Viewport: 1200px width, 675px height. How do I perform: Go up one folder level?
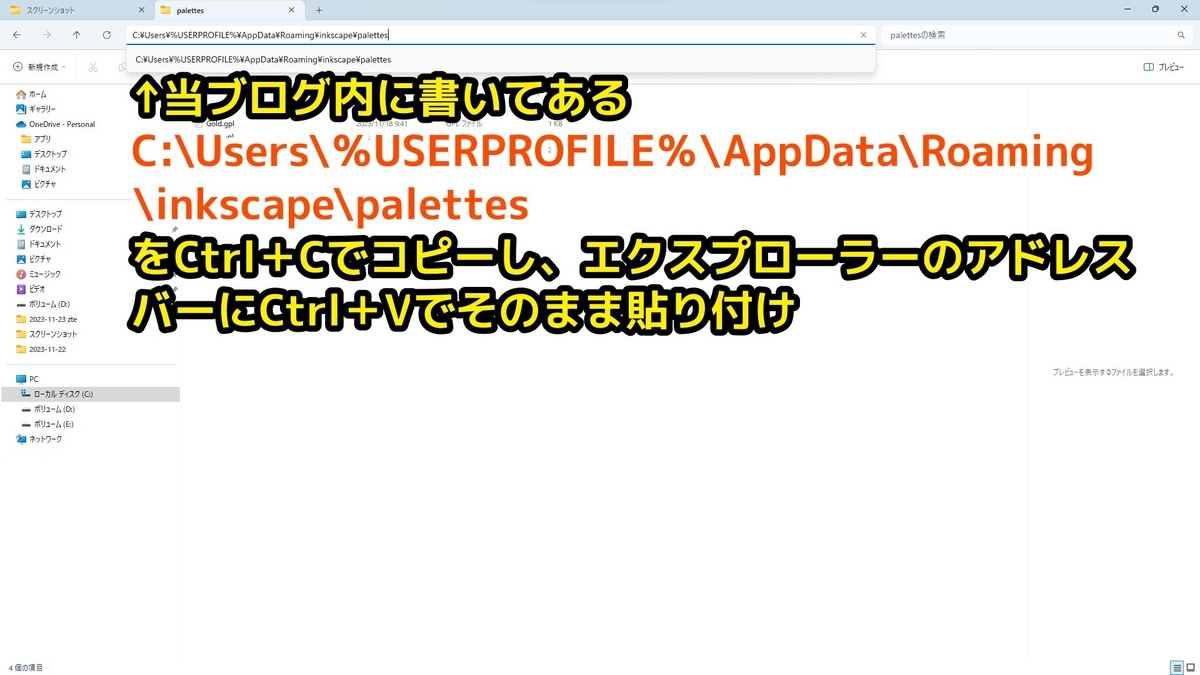77,34
